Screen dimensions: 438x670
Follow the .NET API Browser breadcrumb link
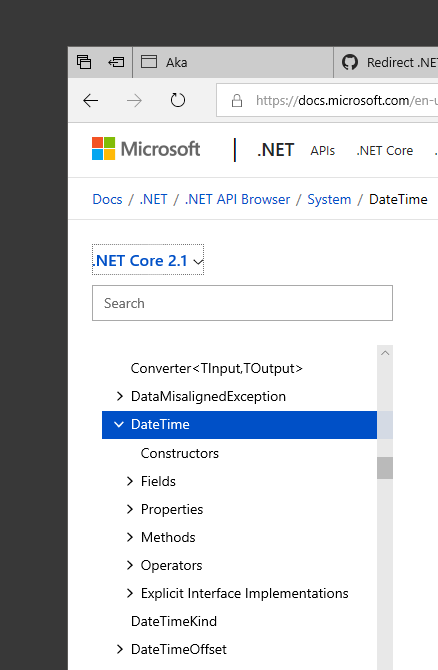tap(237, 199)
